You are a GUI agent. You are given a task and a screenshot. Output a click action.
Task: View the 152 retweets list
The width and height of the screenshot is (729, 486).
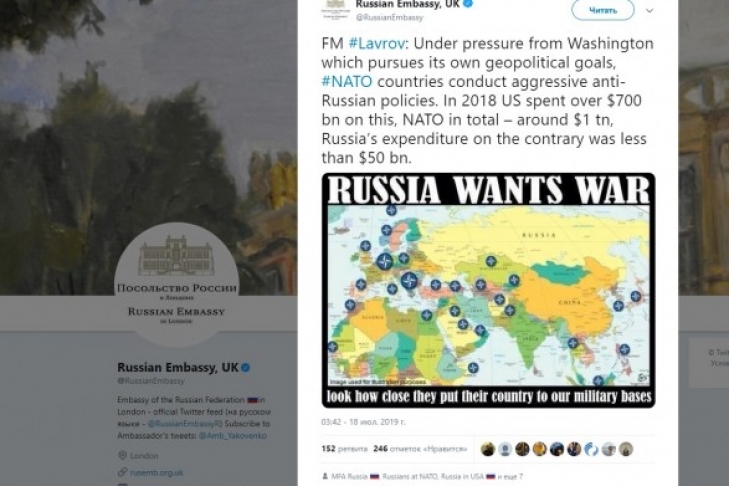344,449
